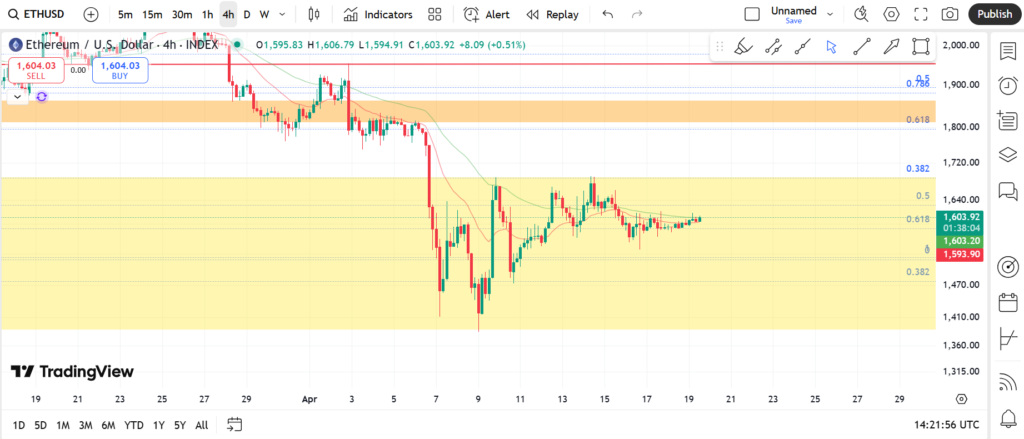Take a chart snapshot with camera icon

950,15
